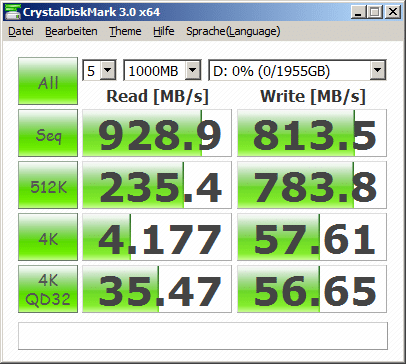
Task: Select the Seq write result 813.5
Action: [312, 133]
